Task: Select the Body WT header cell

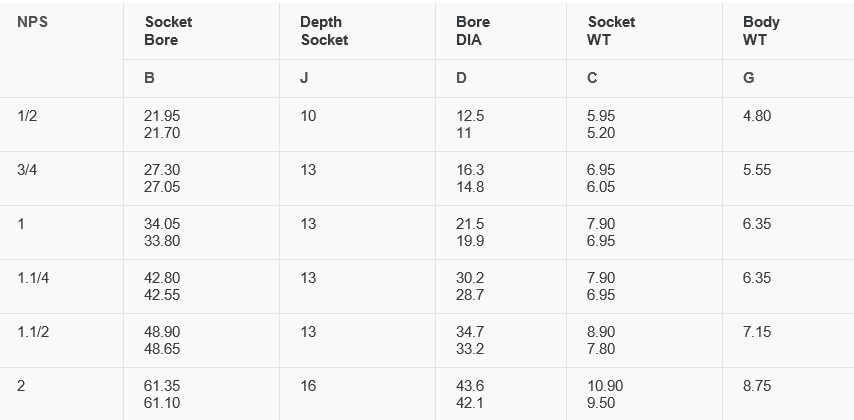Action: (x=761, y=31)
